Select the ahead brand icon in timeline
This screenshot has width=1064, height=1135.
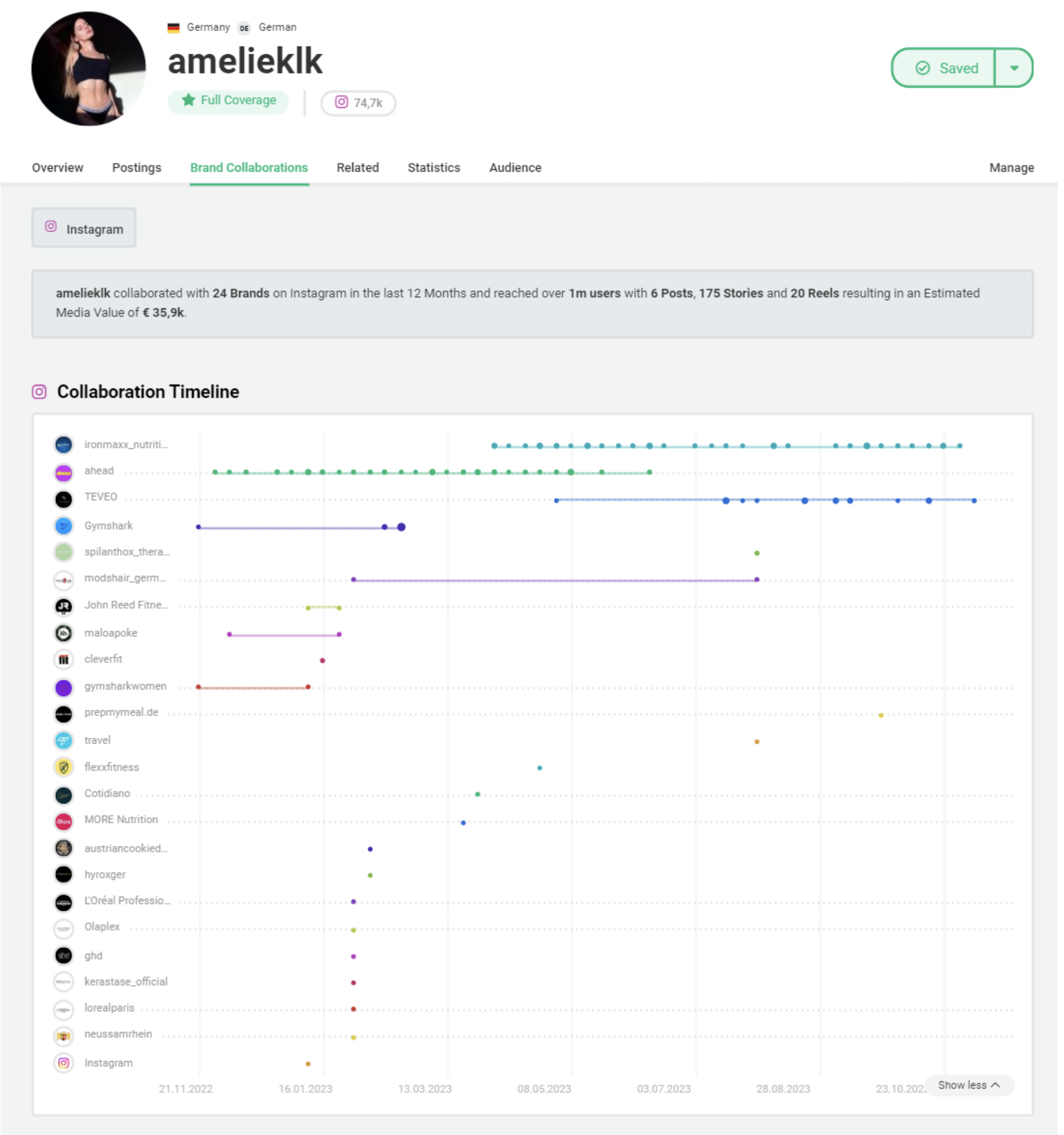click(63, 472)
